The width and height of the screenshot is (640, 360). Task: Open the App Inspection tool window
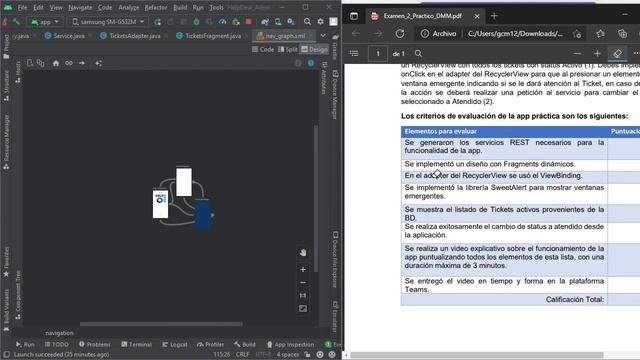(x=290, y=344)
